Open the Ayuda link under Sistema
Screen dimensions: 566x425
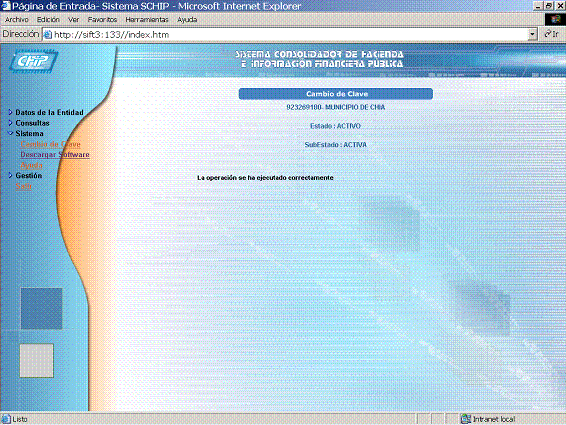click(x=31, y=165)
